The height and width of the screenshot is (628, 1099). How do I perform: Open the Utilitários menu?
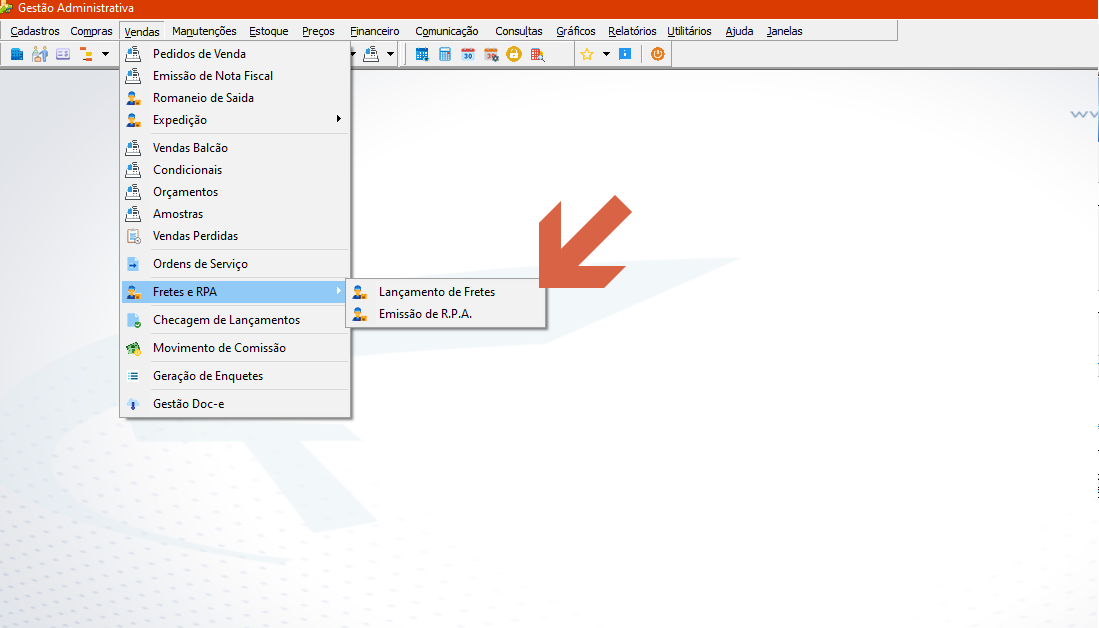(689, 31)
